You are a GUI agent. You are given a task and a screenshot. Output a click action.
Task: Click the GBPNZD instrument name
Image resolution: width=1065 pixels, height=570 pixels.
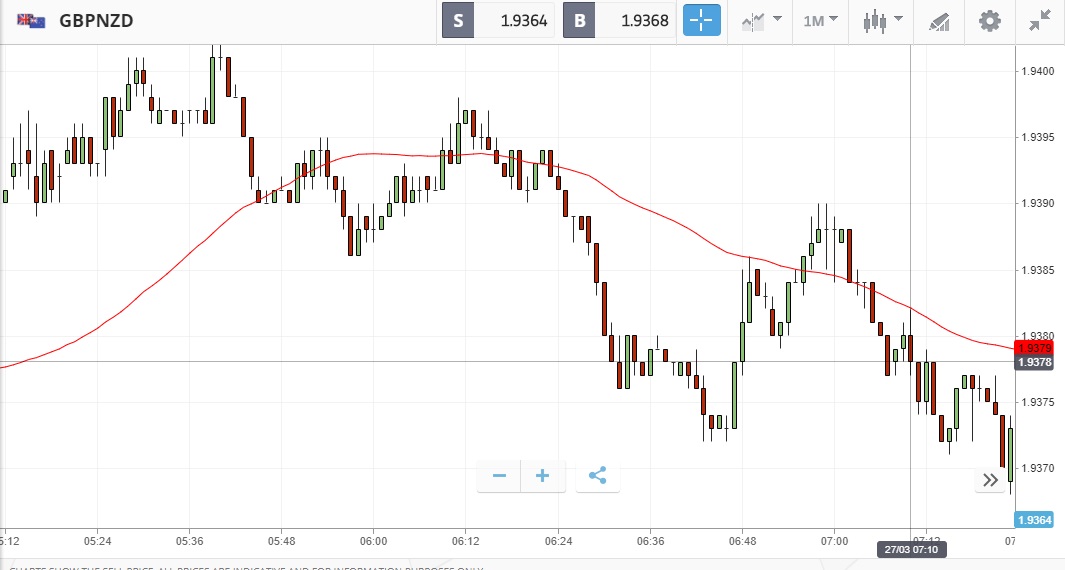[x=96, y=20]
